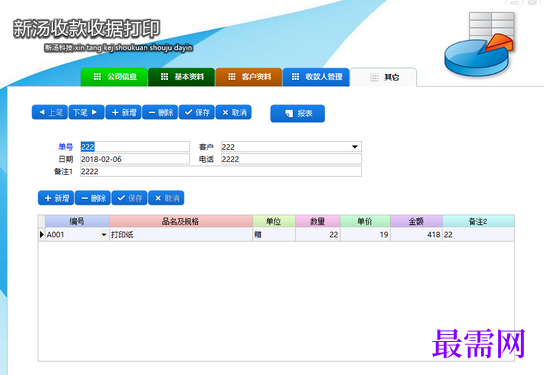Click the pie chart logo icon
The image size is (544, 375).
pos(479,44)
